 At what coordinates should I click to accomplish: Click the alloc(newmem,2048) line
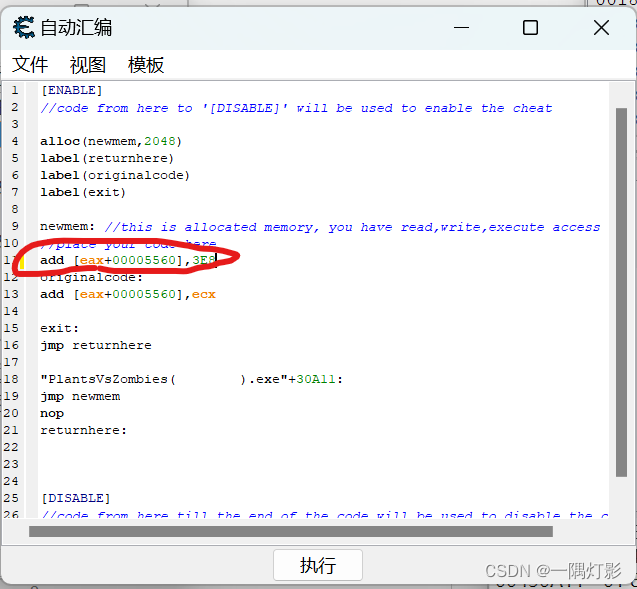111,141
